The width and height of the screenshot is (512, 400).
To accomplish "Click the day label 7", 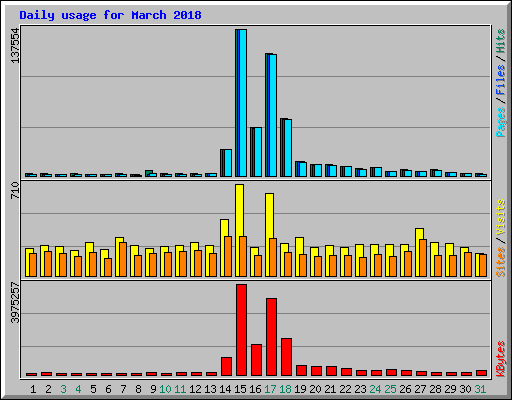I will pyautogui.click(x=123, y=389).
